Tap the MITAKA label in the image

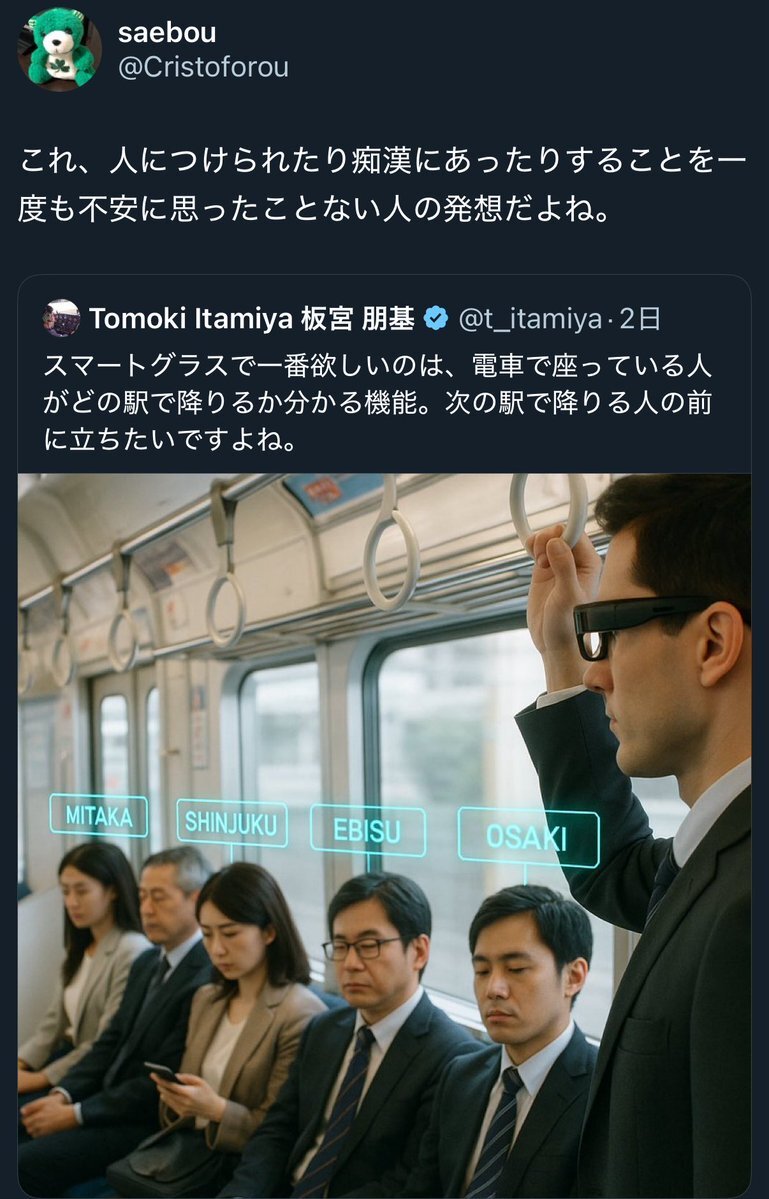(99, 815)
